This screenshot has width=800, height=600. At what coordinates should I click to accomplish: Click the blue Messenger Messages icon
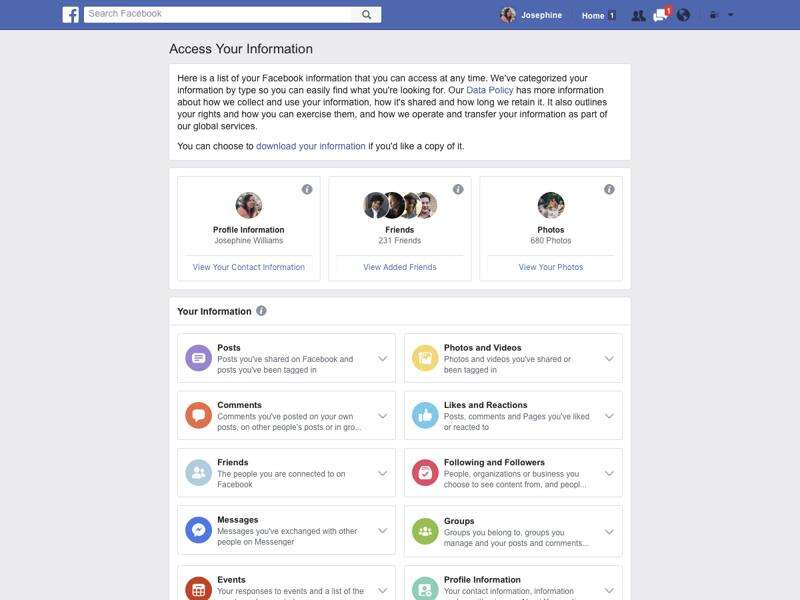(198, 530)
